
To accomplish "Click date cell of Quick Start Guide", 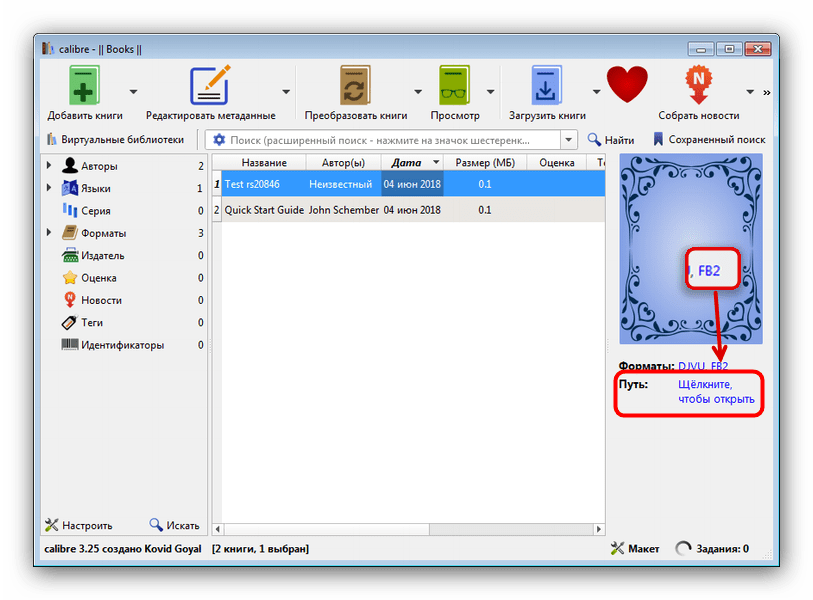I will click(412, 210).
